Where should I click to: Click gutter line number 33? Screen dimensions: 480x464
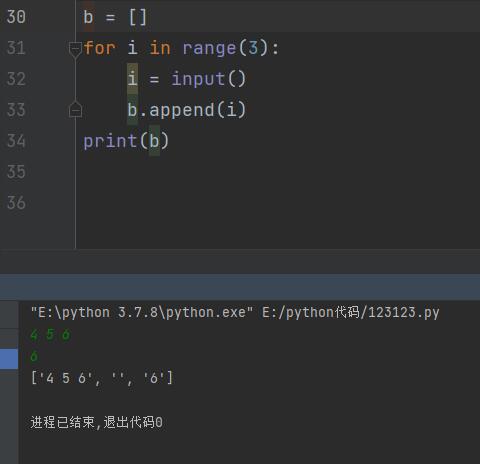(x=16, y=110)
